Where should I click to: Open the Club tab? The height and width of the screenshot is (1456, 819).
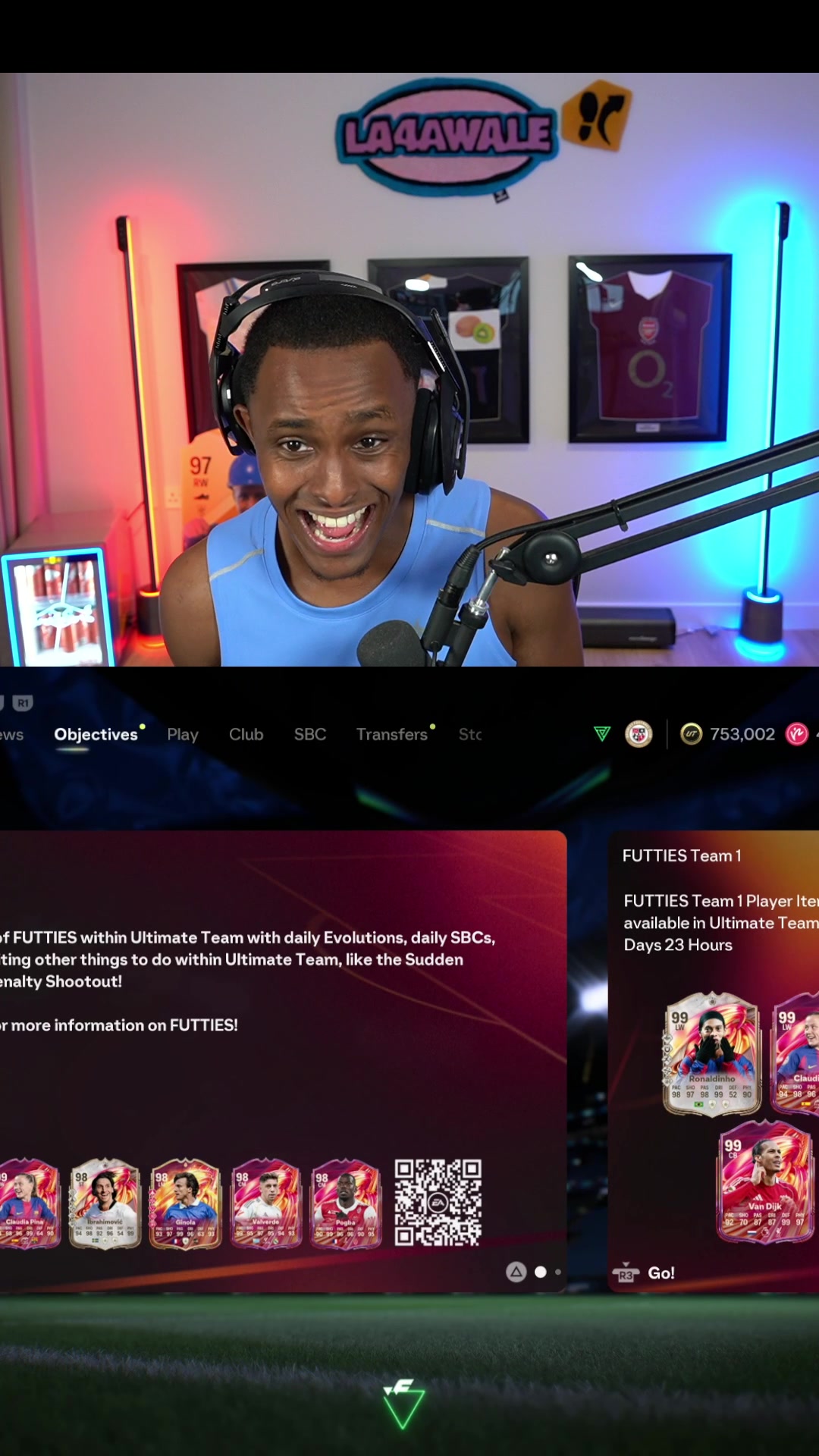click(246, 734)
